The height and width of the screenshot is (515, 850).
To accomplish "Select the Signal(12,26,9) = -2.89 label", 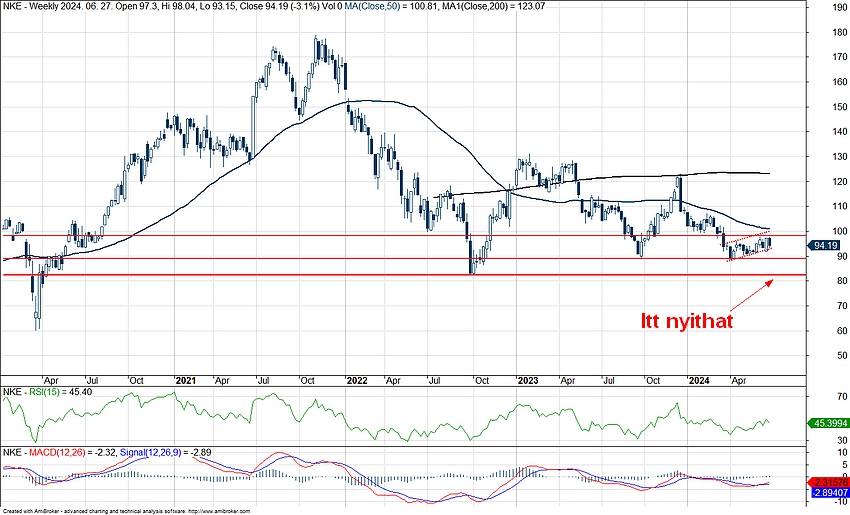I will (x=165, y=452).
